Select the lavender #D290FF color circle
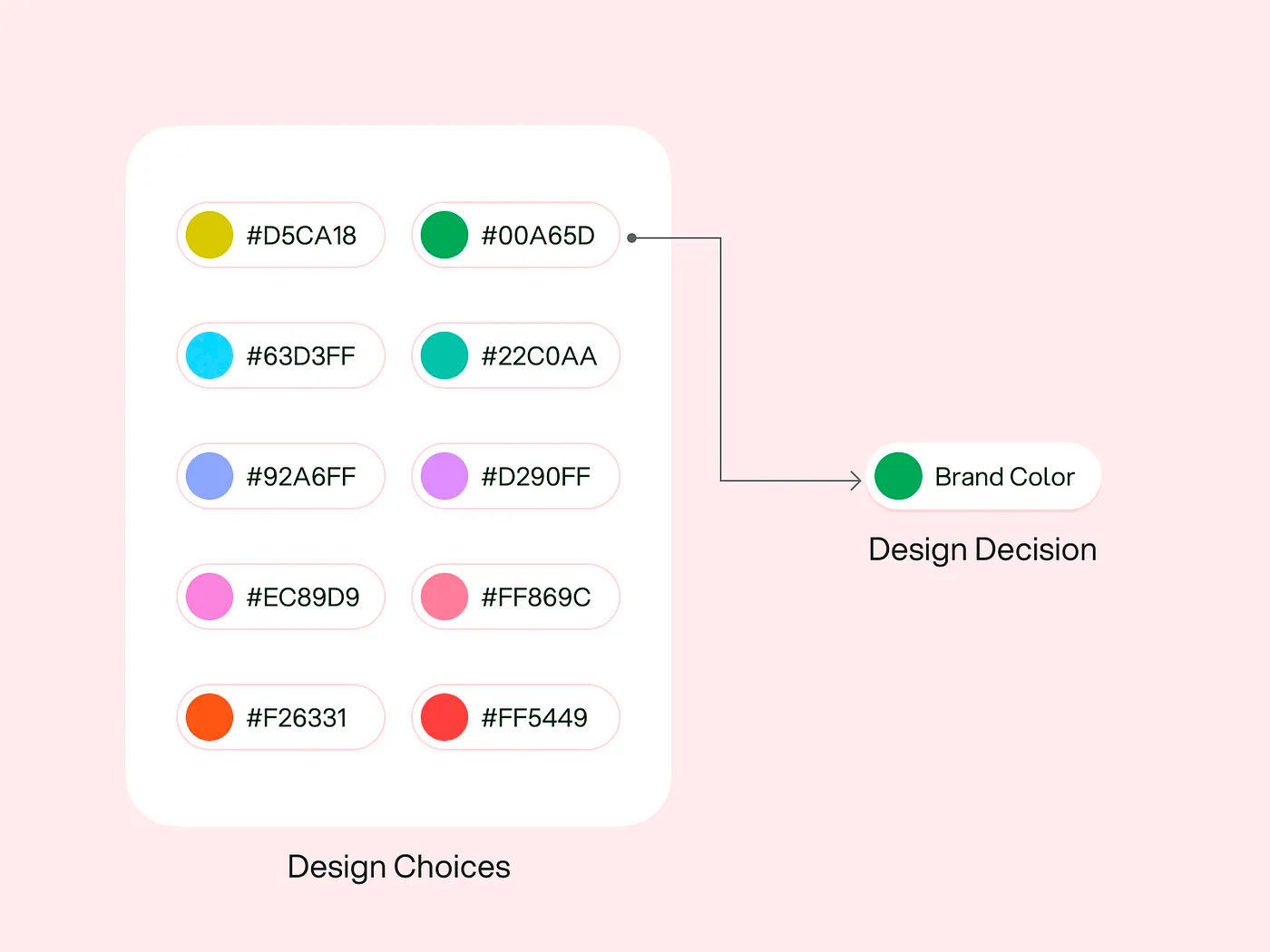 click(x=444, y=476)
